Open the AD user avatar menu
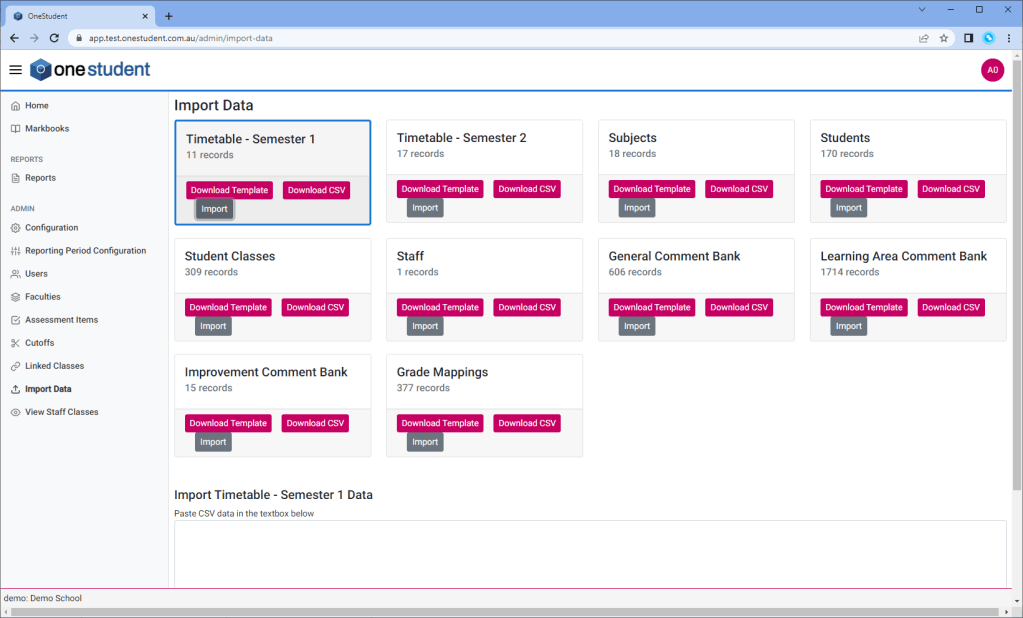The height and width of the screenshot is (618, 1023). click(x=992, y=70)
